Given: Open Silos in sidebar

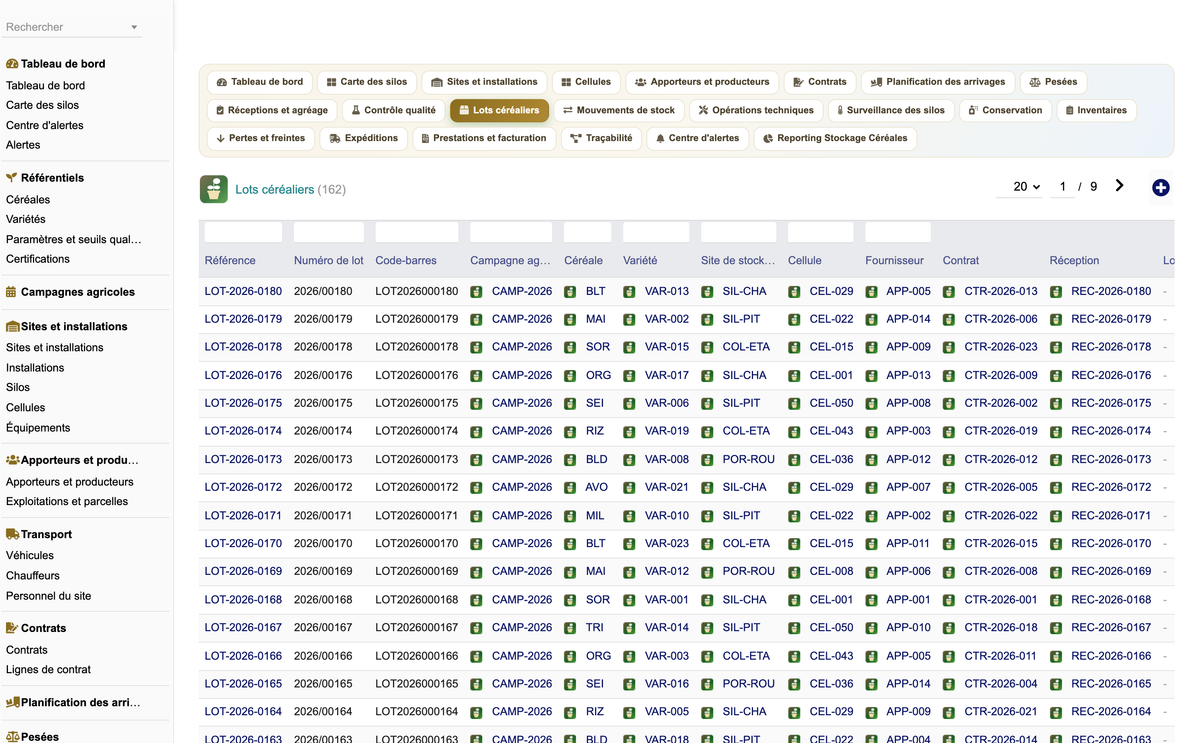Looking at the screenshot, I should pyautogui.click(x=18, y=387).
